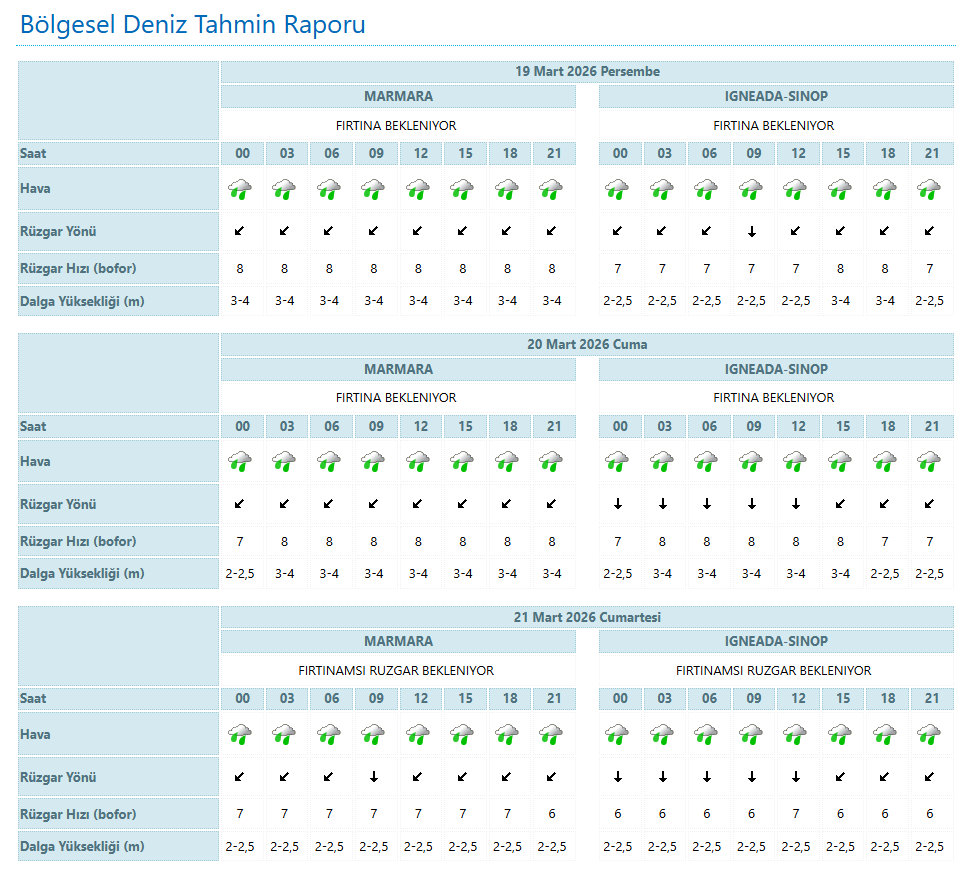Click hour 21 header in 20 Mart Marmara
This screenshot has width=974, height=875.
click(x=554, y=427)
